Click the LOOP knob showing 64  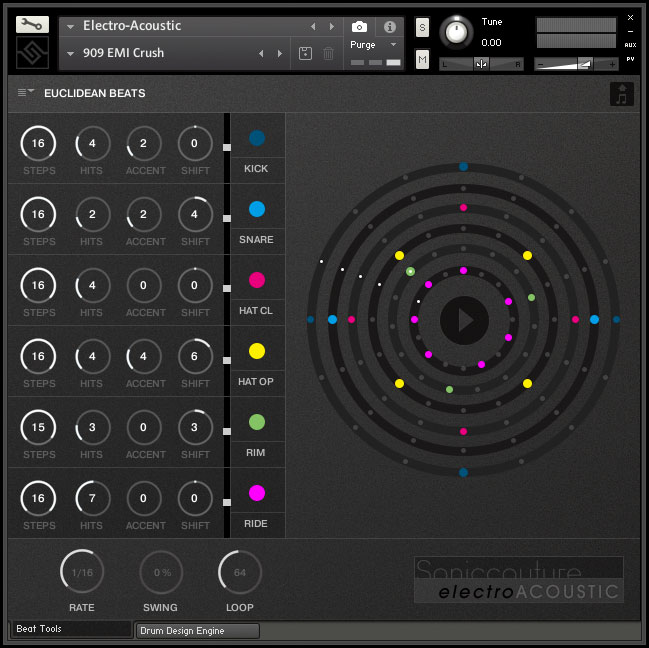[240, 571]
